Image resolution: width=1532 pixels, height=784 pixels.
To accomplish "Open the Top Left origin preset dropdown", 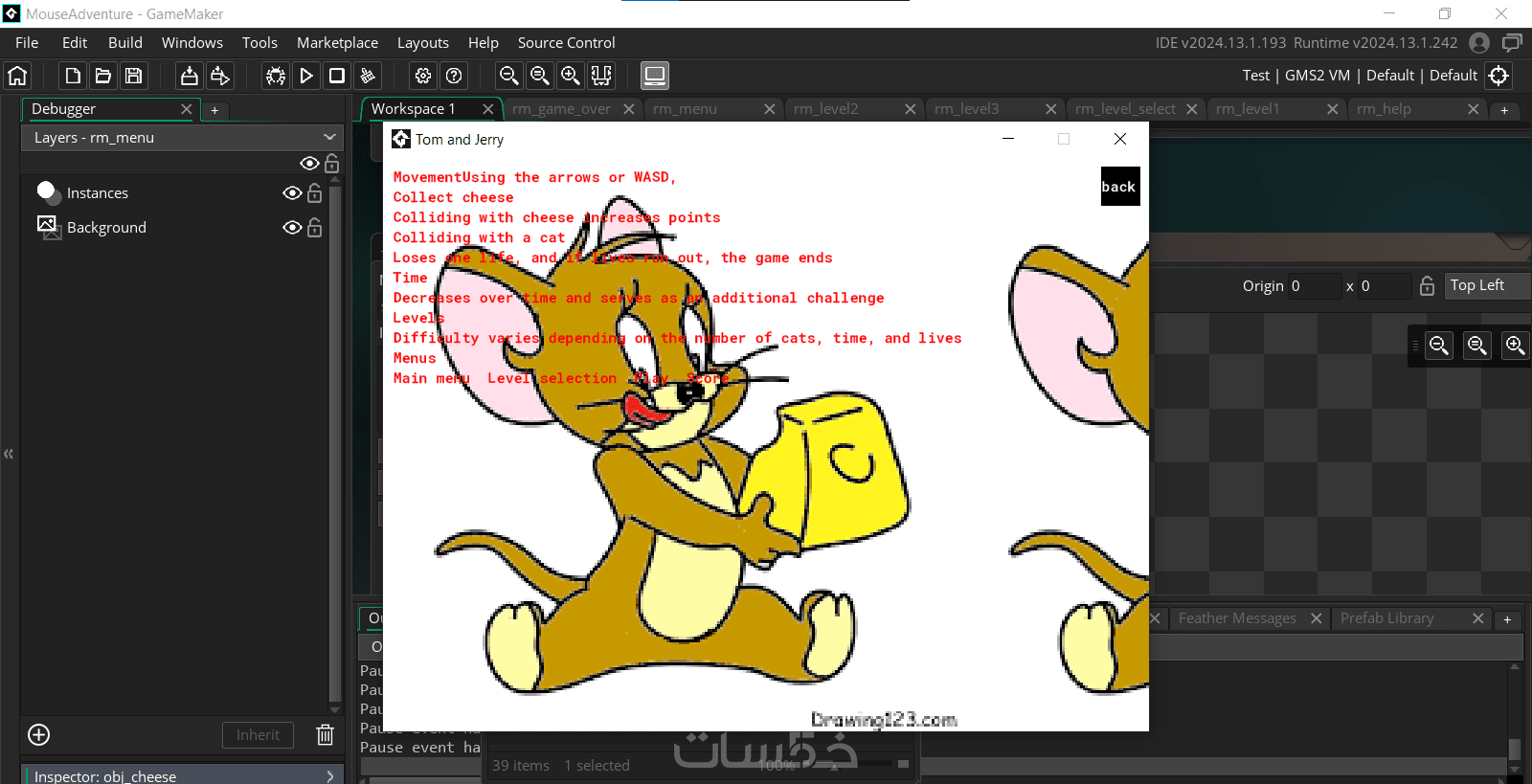I will tap(1487, 285).
